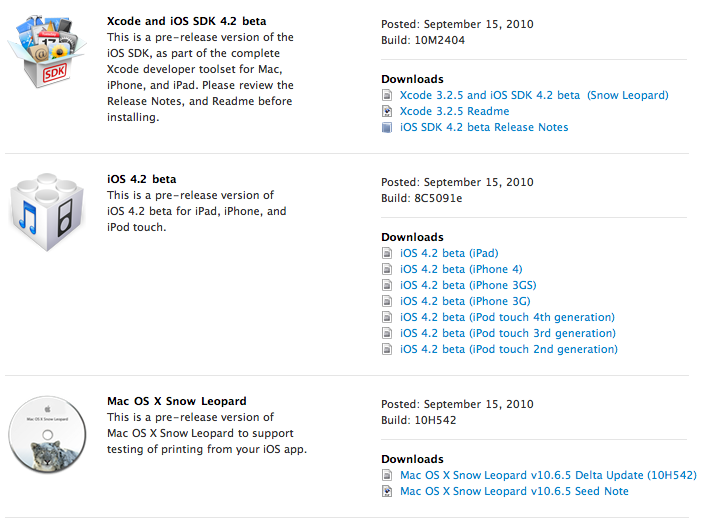The width and height of the screenshot is (704, 524).
Task: Click the document icon beside iPhone 3GS download
Action: tap(387, 285)
